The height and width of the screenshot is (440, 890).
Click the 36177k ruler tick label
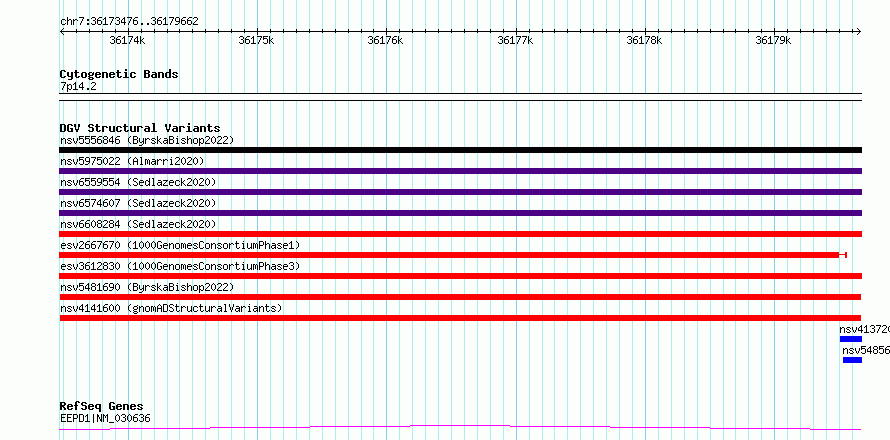click(515, 40)
